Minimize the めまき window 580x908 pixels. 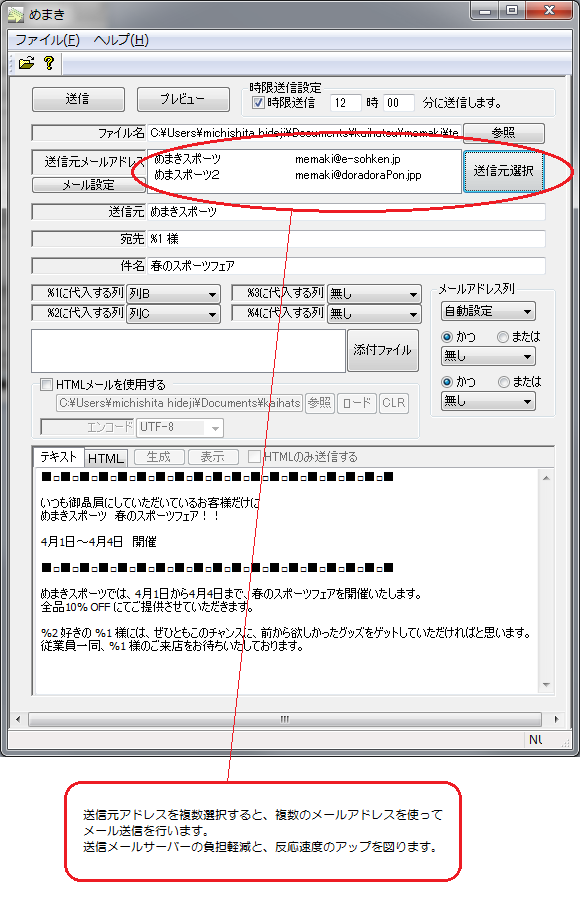486,10
